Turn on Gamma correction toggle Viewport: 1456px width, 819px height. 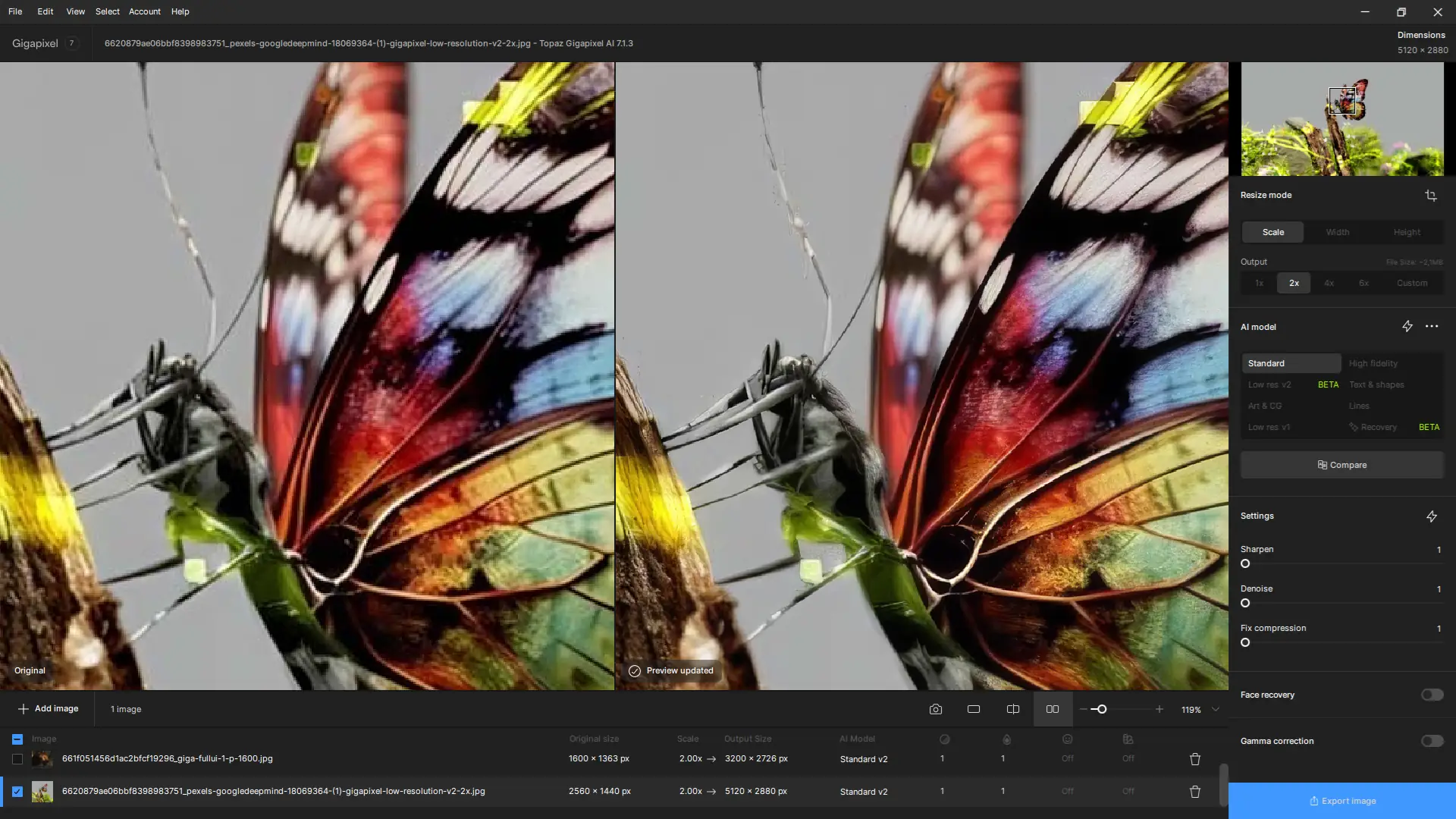click(1432, 741)
